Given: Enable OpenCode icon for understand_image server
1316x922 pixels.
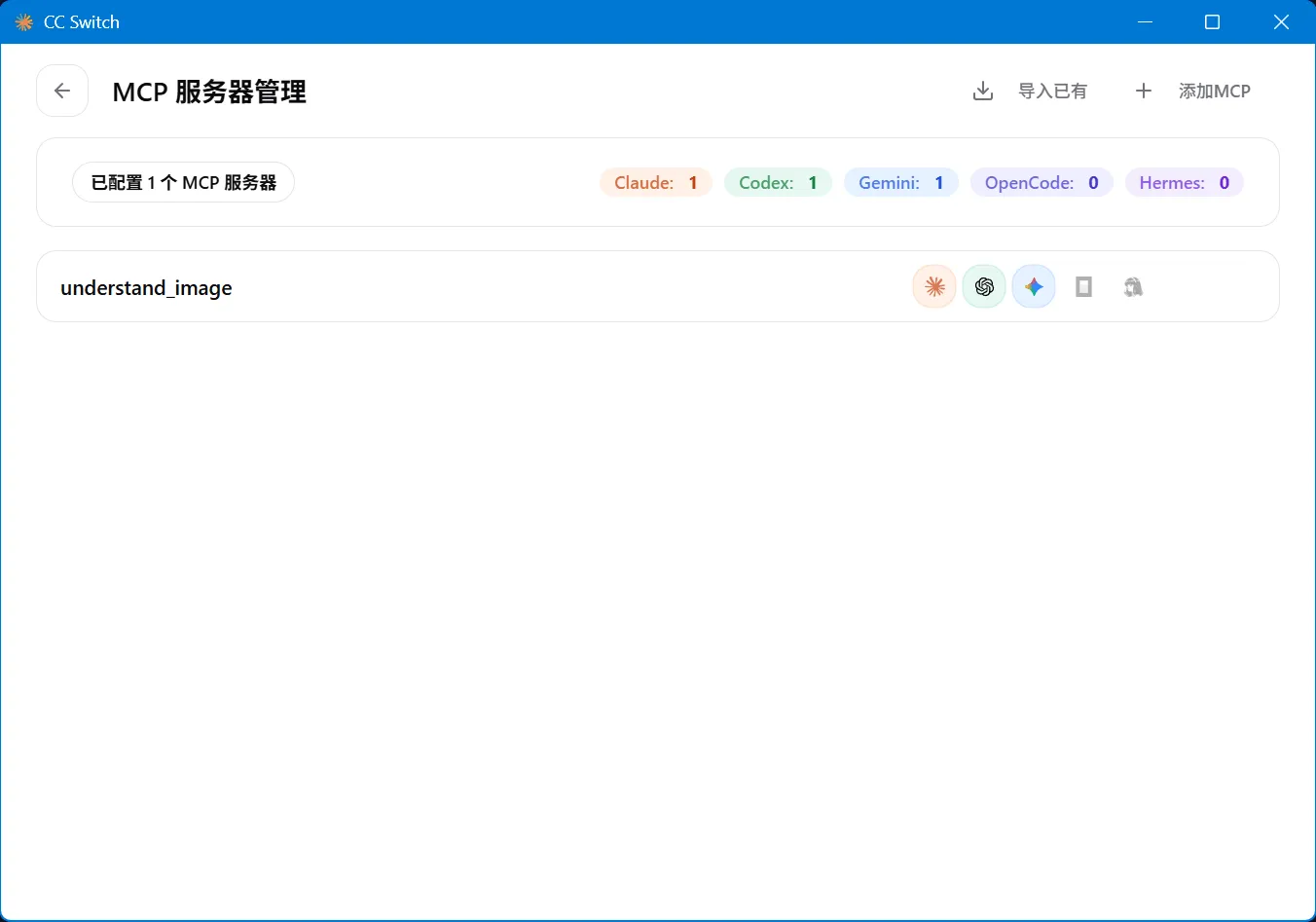Looking at the screenshot, I should tap(1083, 286).
